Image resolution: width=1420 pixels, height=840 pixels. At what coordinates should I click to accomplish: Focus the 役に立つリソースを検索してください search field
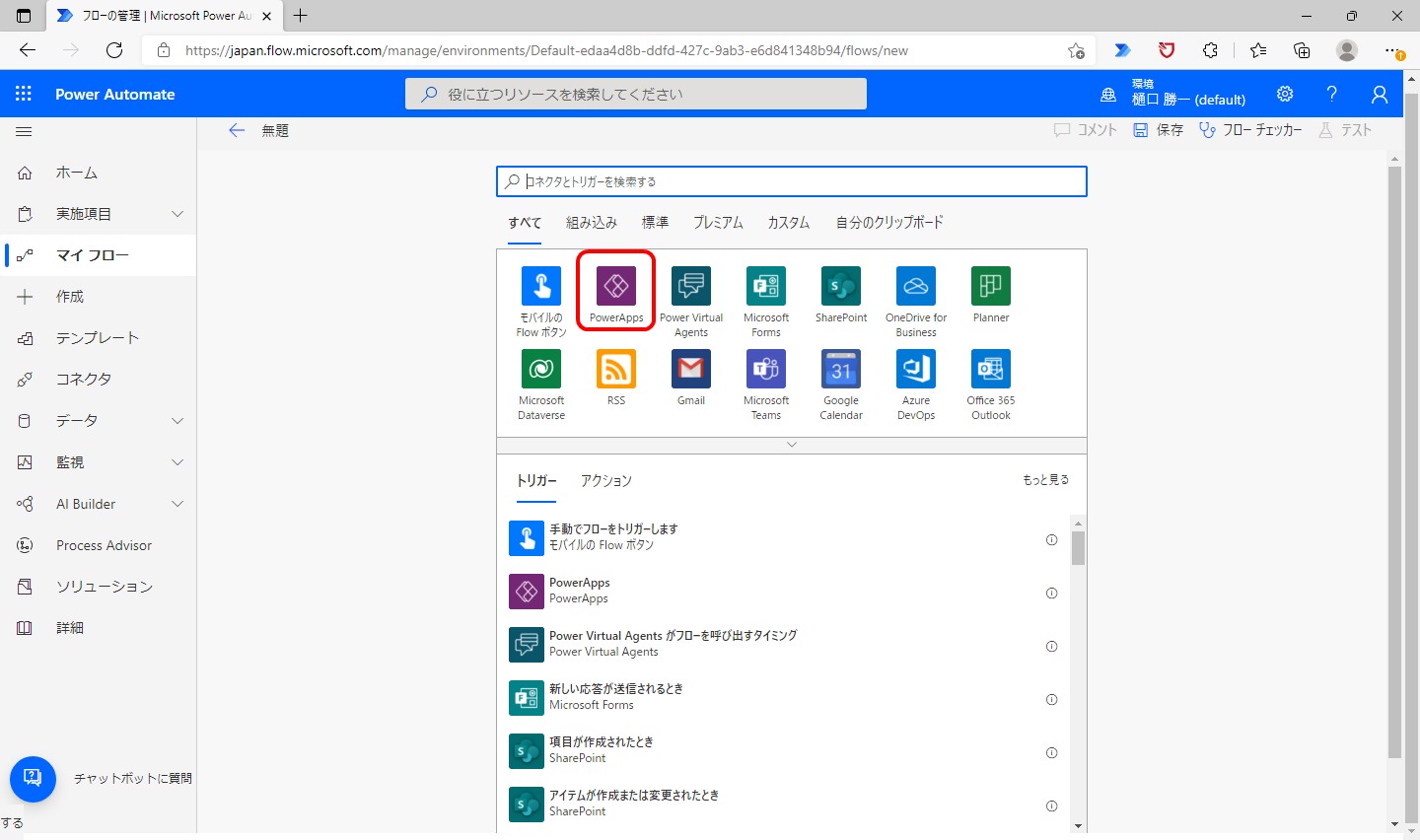(x=636, y=94)
